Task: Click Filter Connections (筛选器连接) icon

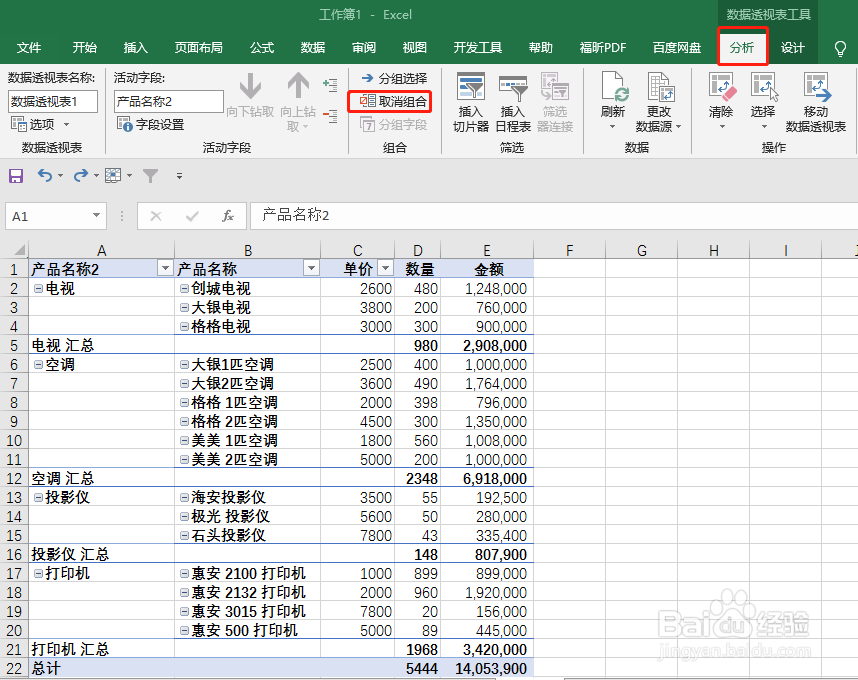Action: point(555,88)
